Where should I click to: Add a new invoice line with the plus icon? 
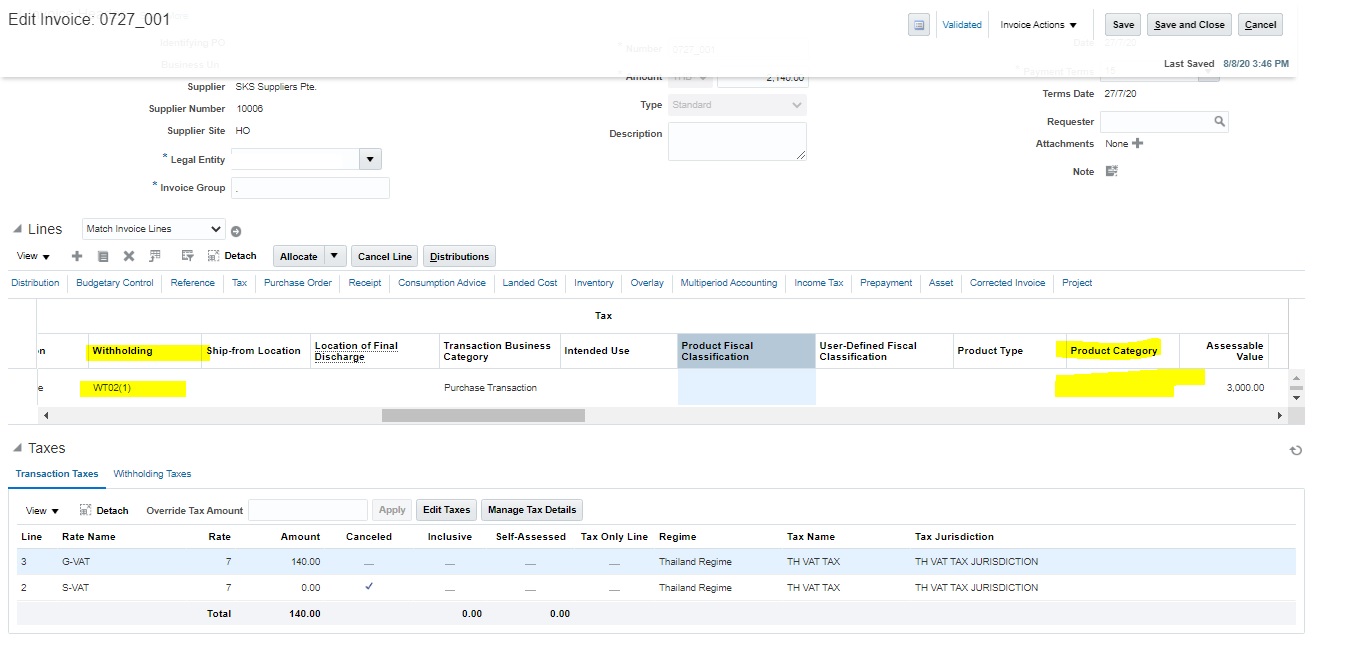(x=76, y=256)
